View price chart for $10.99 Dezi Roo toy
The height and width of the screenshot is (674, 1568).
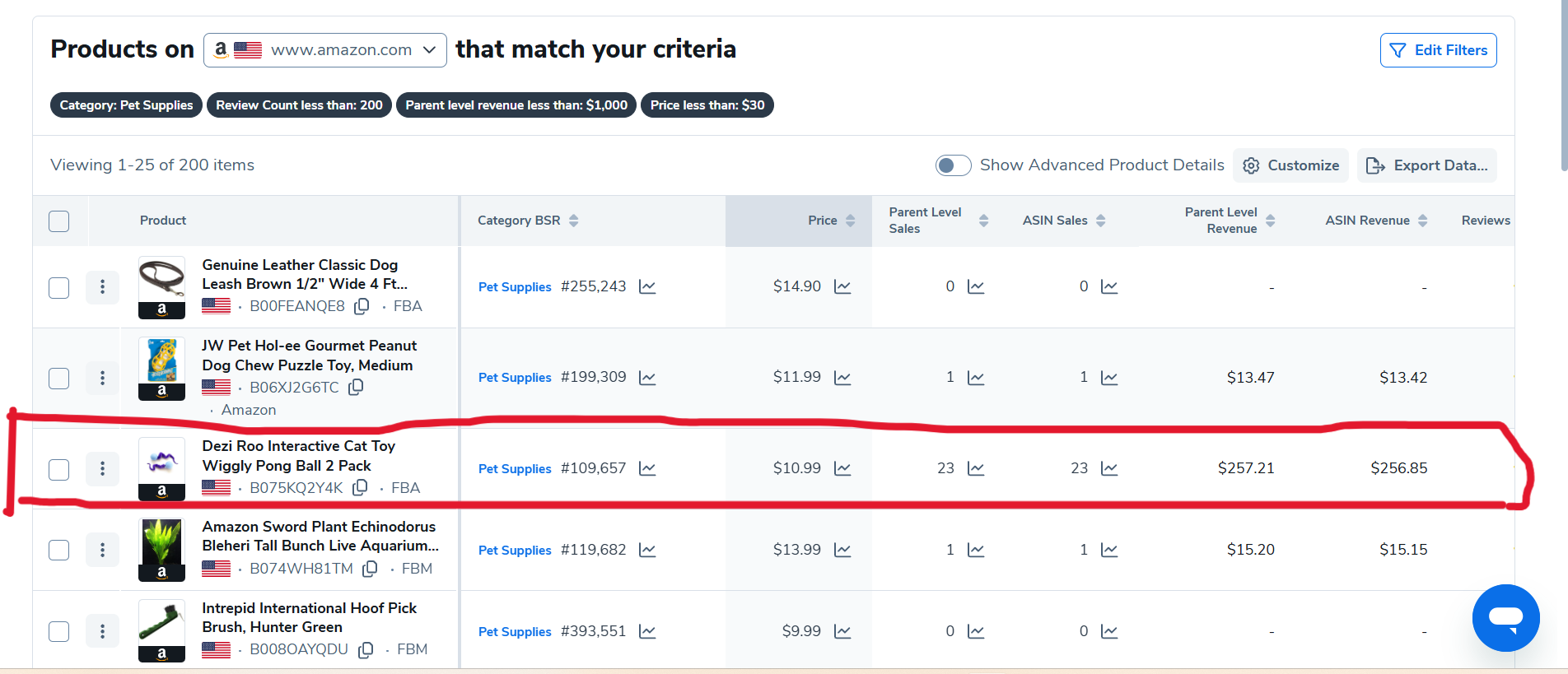click(842, 468)
